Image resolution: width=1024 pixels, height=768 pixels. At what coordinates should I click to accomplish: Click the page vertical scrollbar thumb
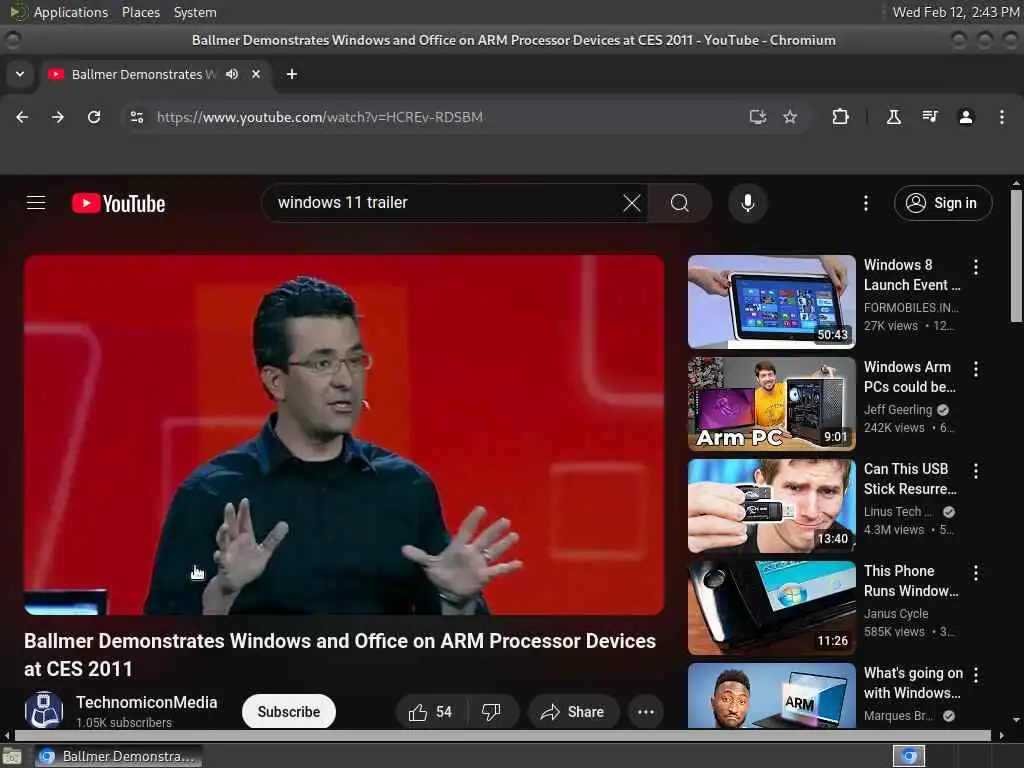point(1016,255)
